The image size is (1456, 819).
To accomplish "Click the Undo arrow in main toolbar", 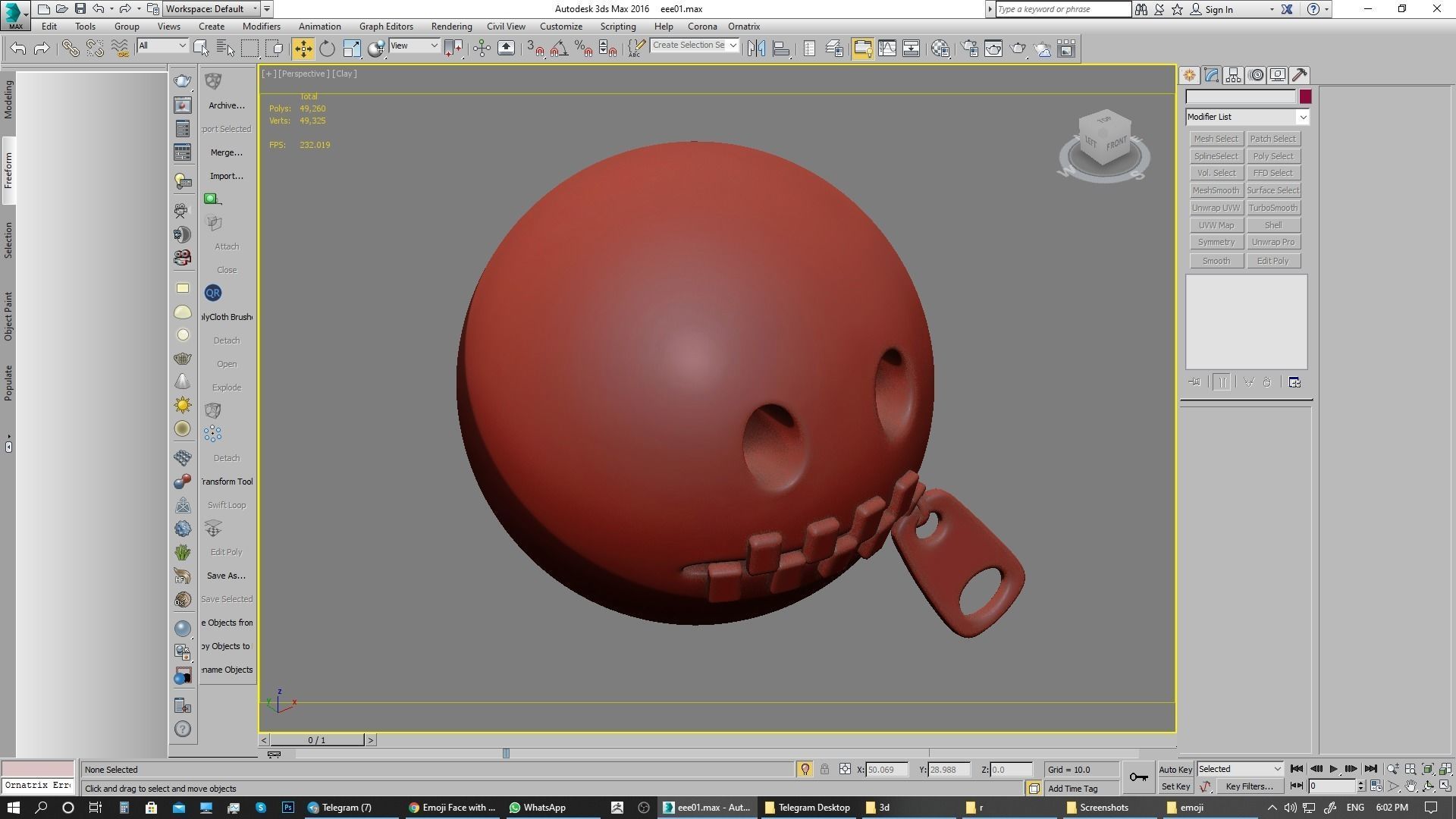I will click(18, 49).
